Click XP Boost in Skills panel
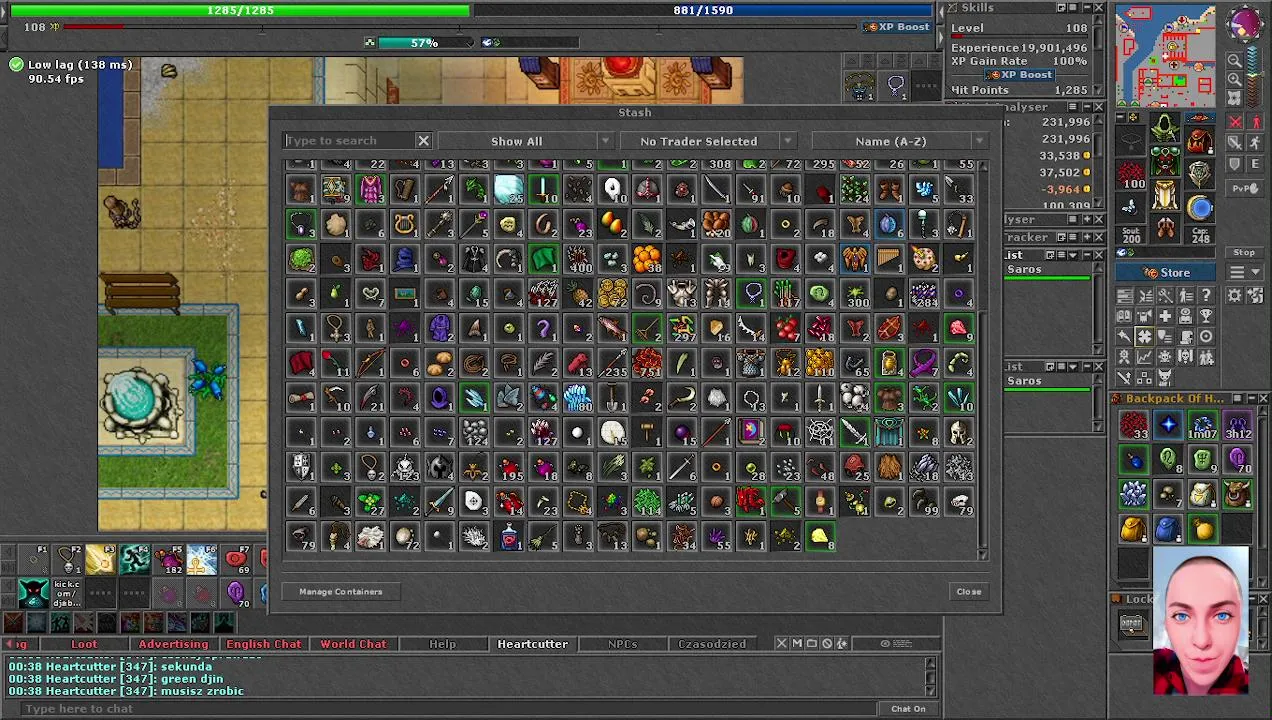The image size is (1272, 720). click(1018, 75)
